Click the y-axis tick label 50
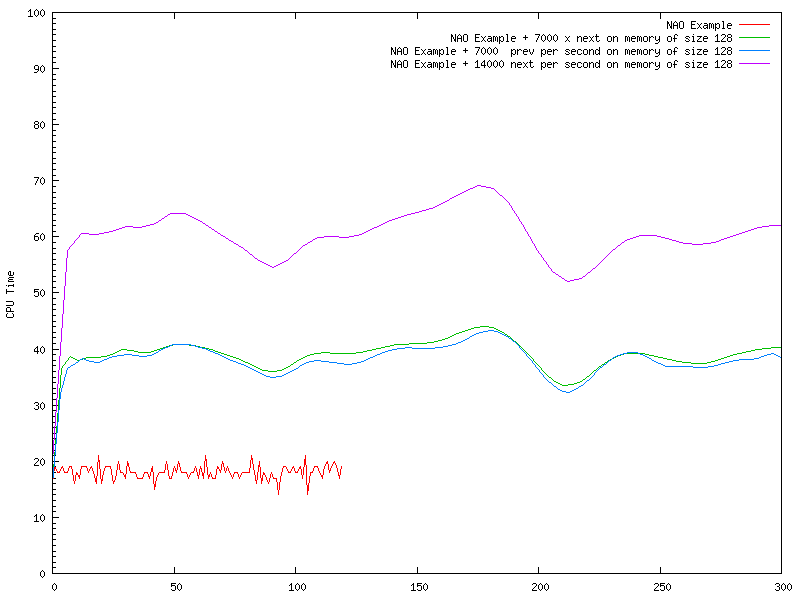 (40, 293)
